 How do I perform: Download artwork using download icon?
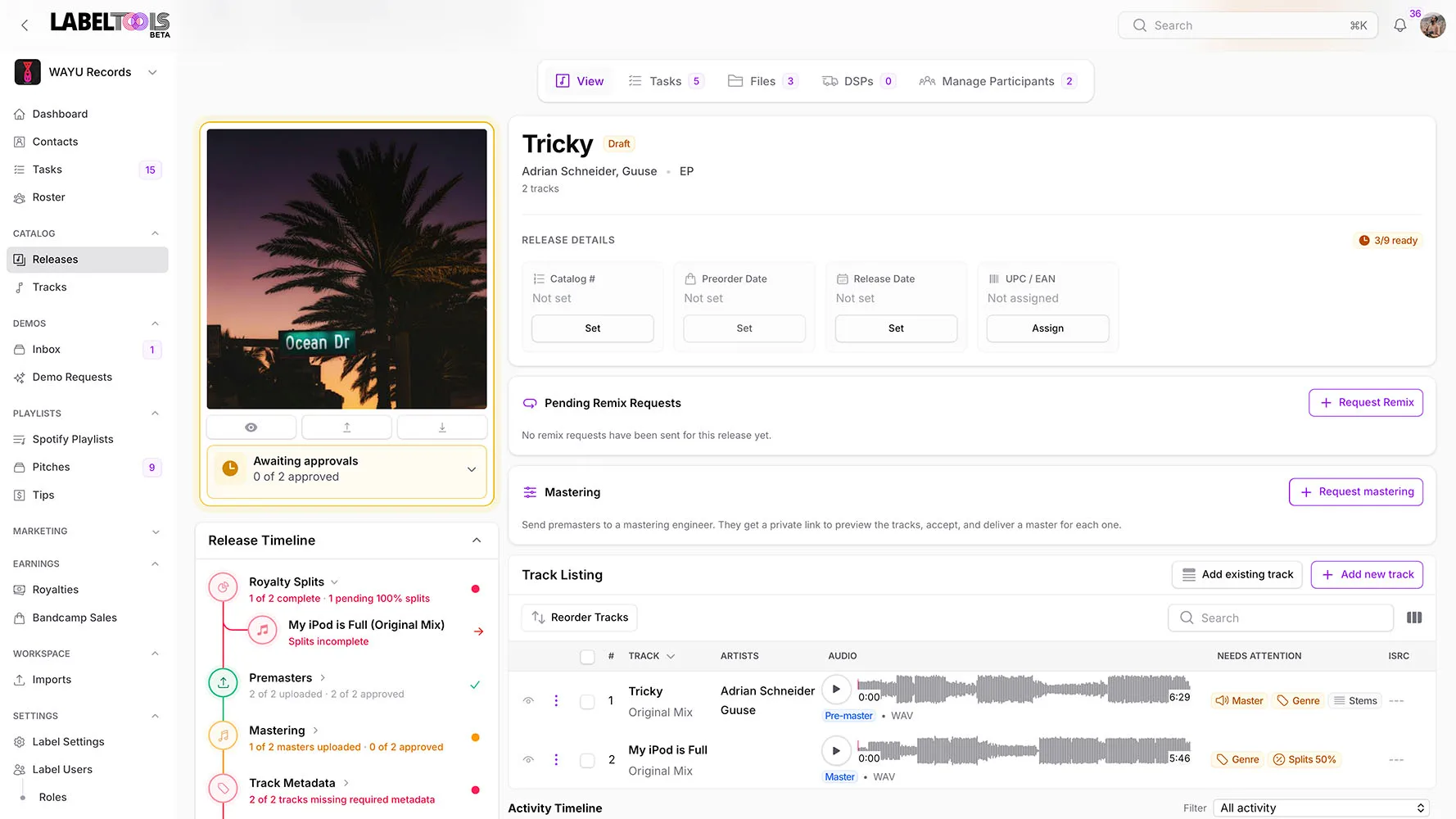(442, 428)
